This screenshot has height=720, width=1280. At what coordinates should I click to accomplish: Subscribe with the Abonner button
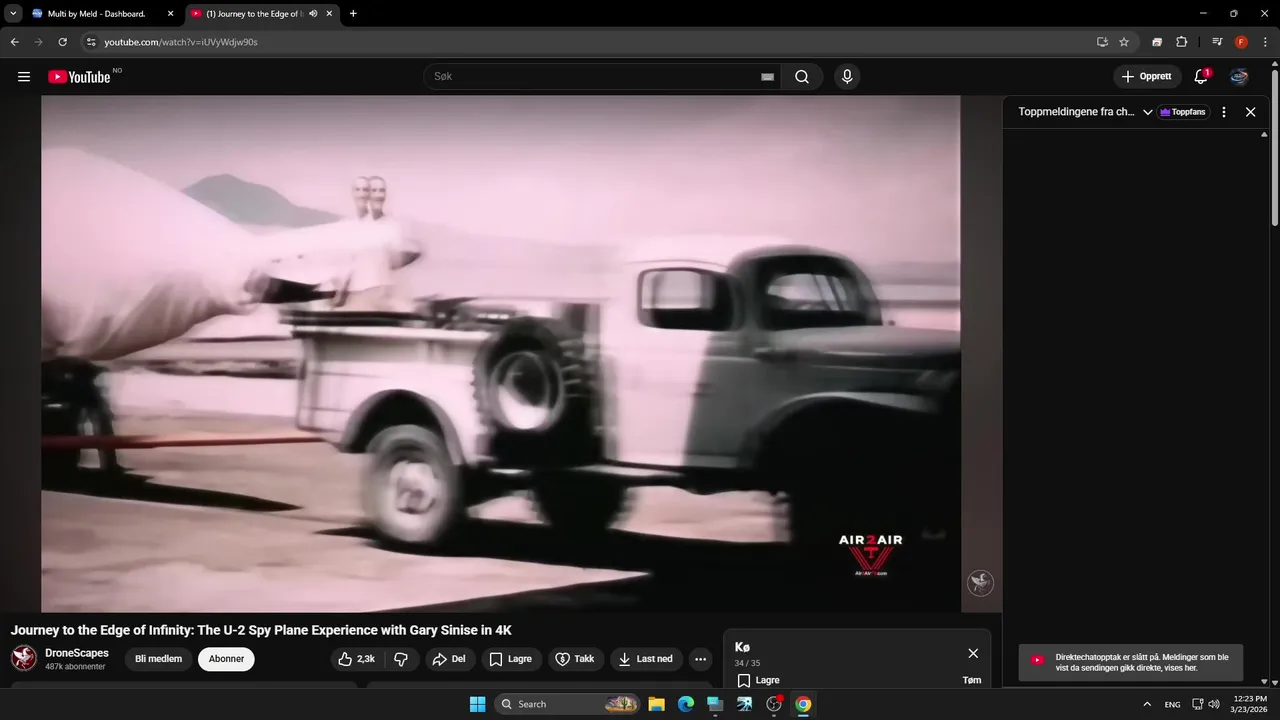click(x=226, y=659)
